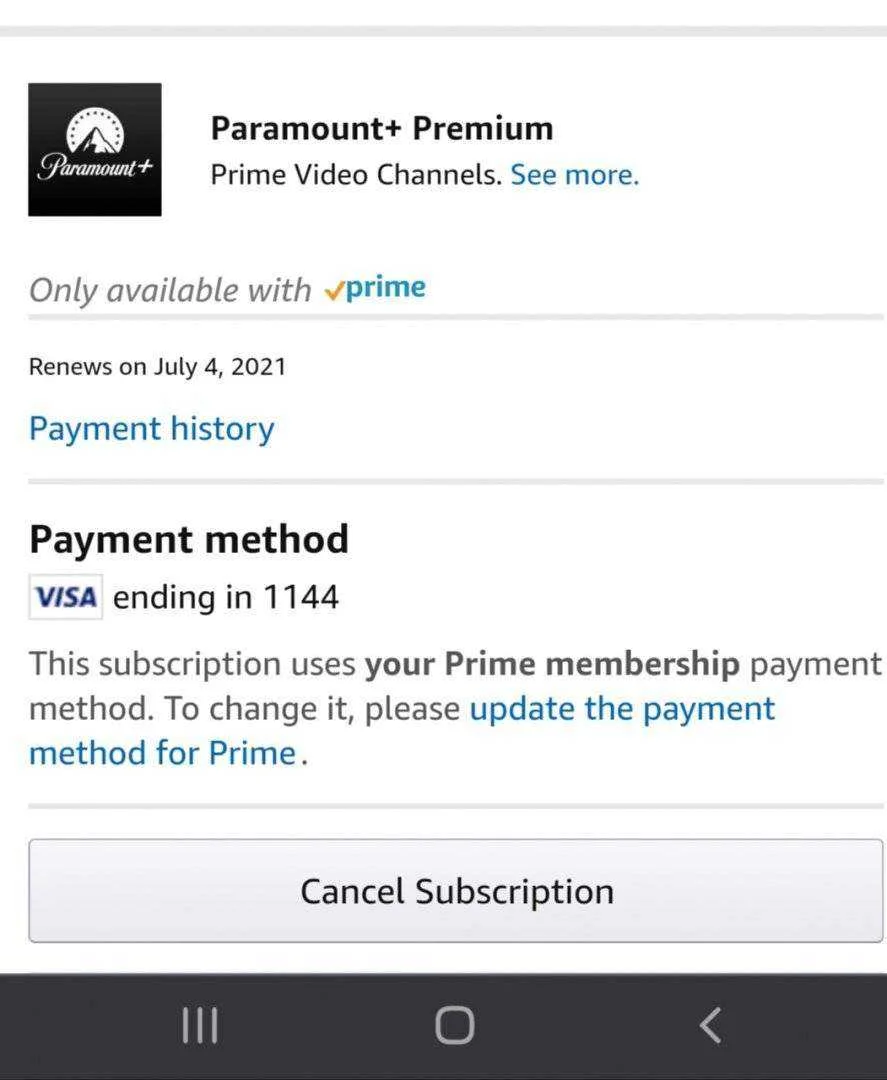
Task: Open the See more link
Action: tap(575, 174)
